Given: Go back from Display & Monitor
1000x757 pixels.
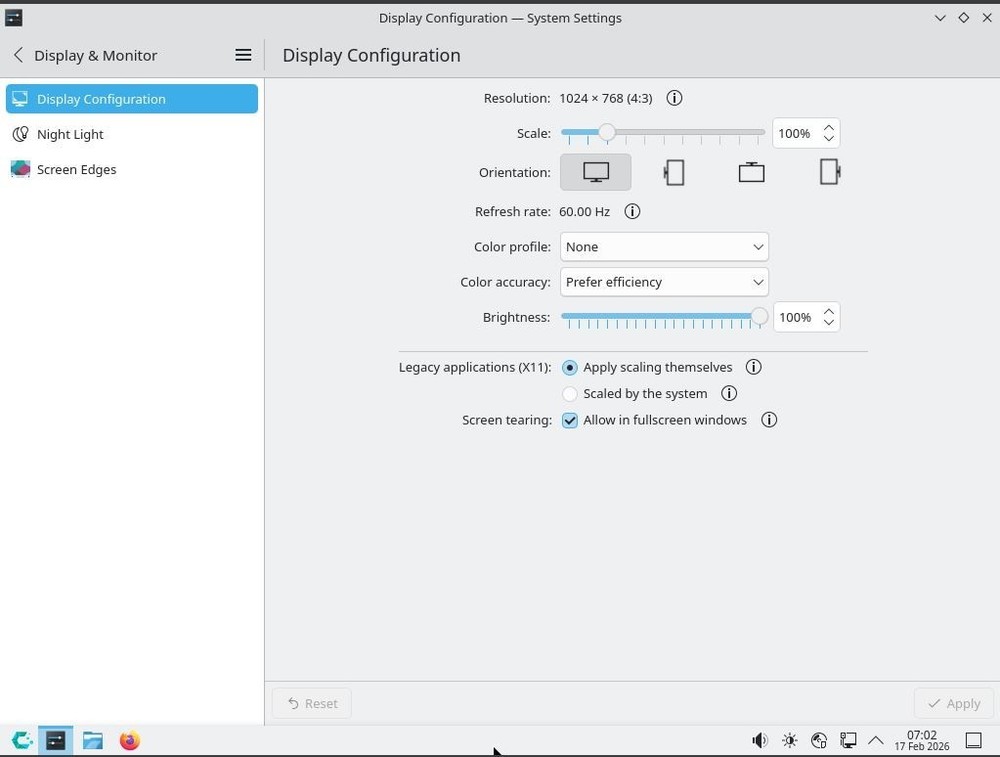Looking at the screenshot, I should 18,55.
